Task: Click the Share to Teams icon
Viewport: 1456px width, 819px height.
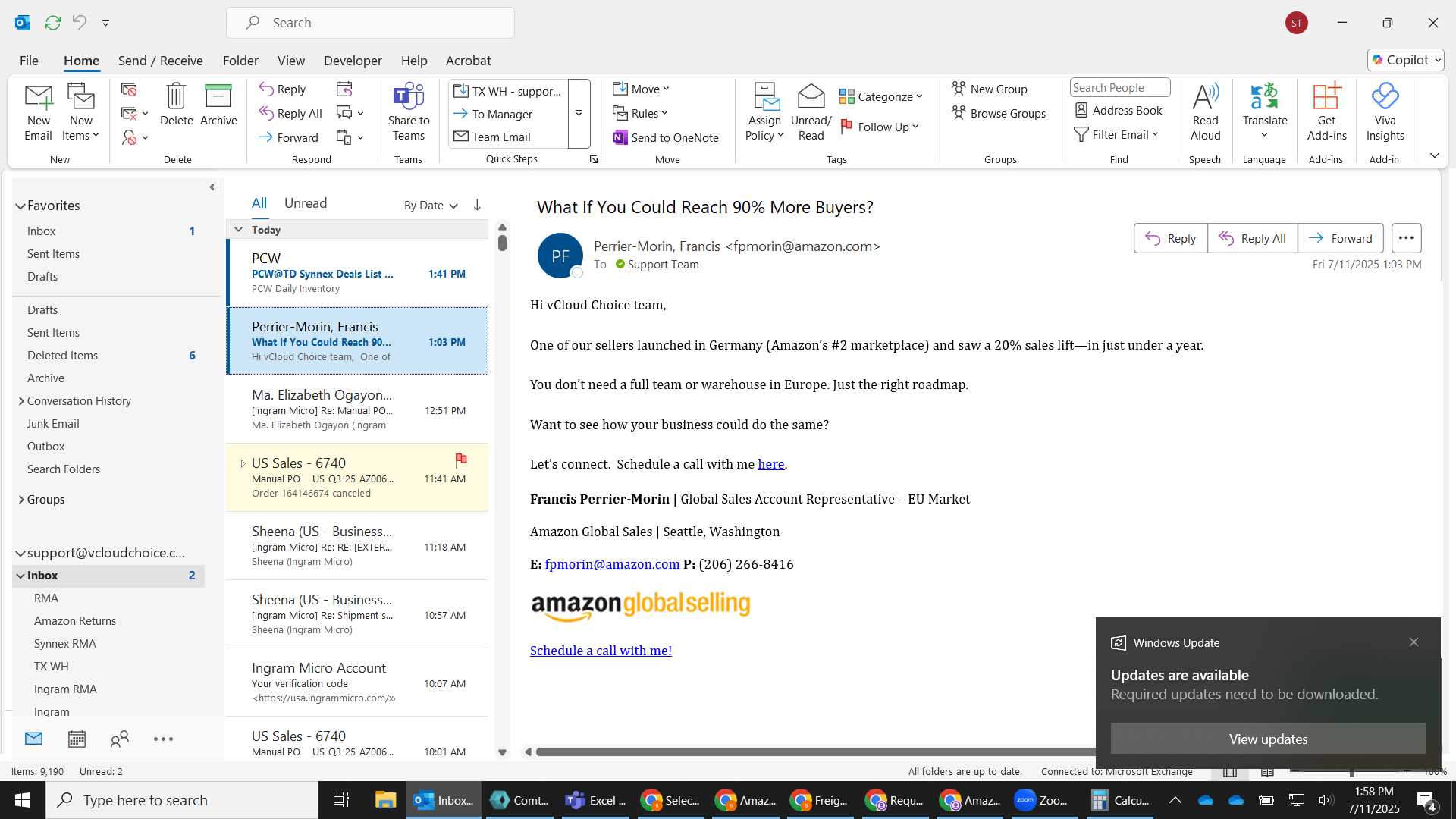Action: coord(408,96)
